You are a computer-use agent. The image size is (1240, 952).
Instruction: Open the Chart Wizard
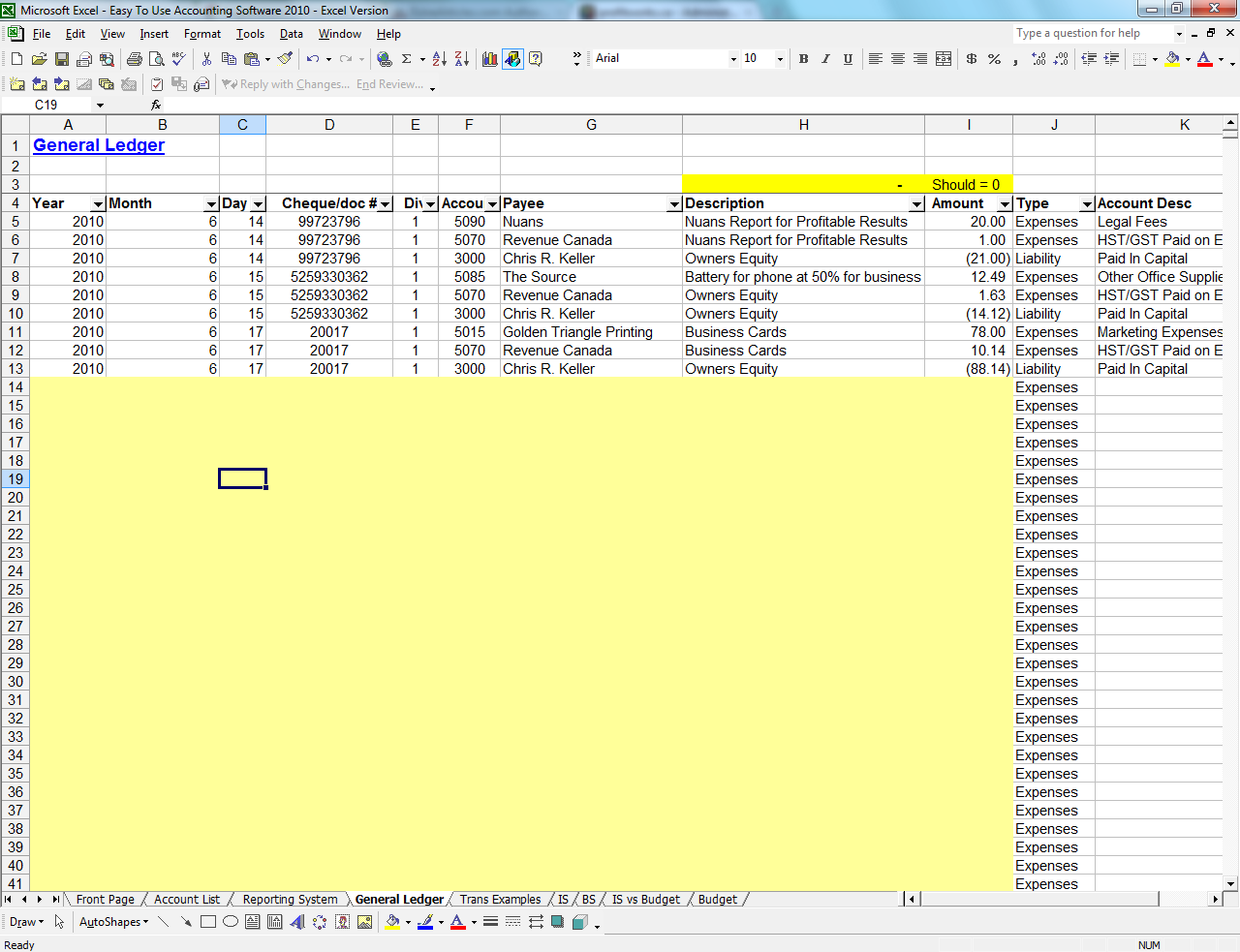tap(491, 58)
